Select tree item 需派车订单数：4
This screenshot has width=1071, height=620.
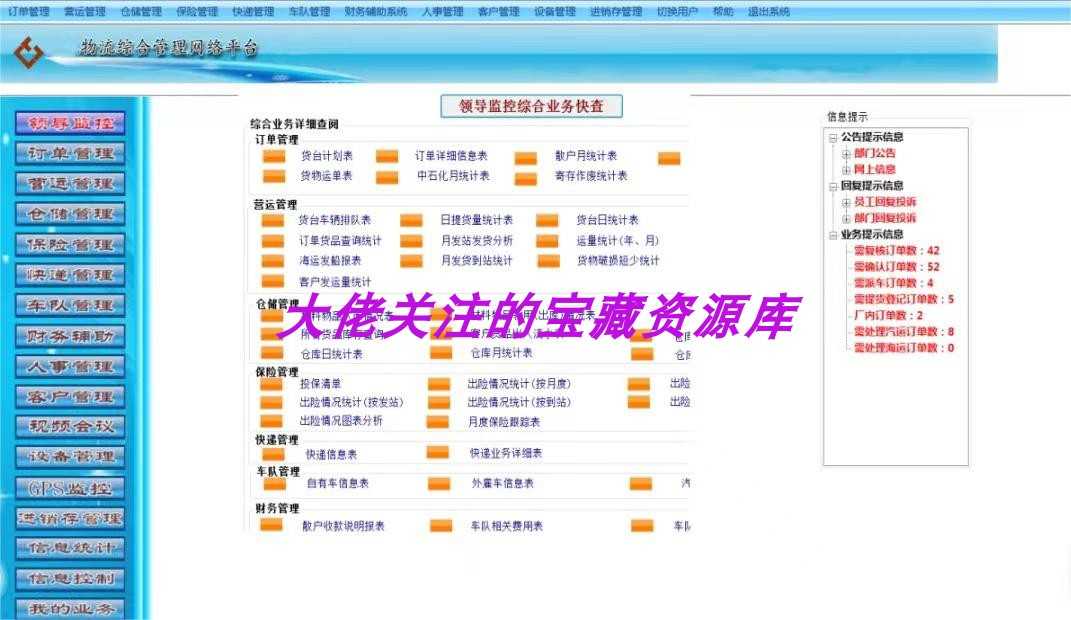[893, 283]
